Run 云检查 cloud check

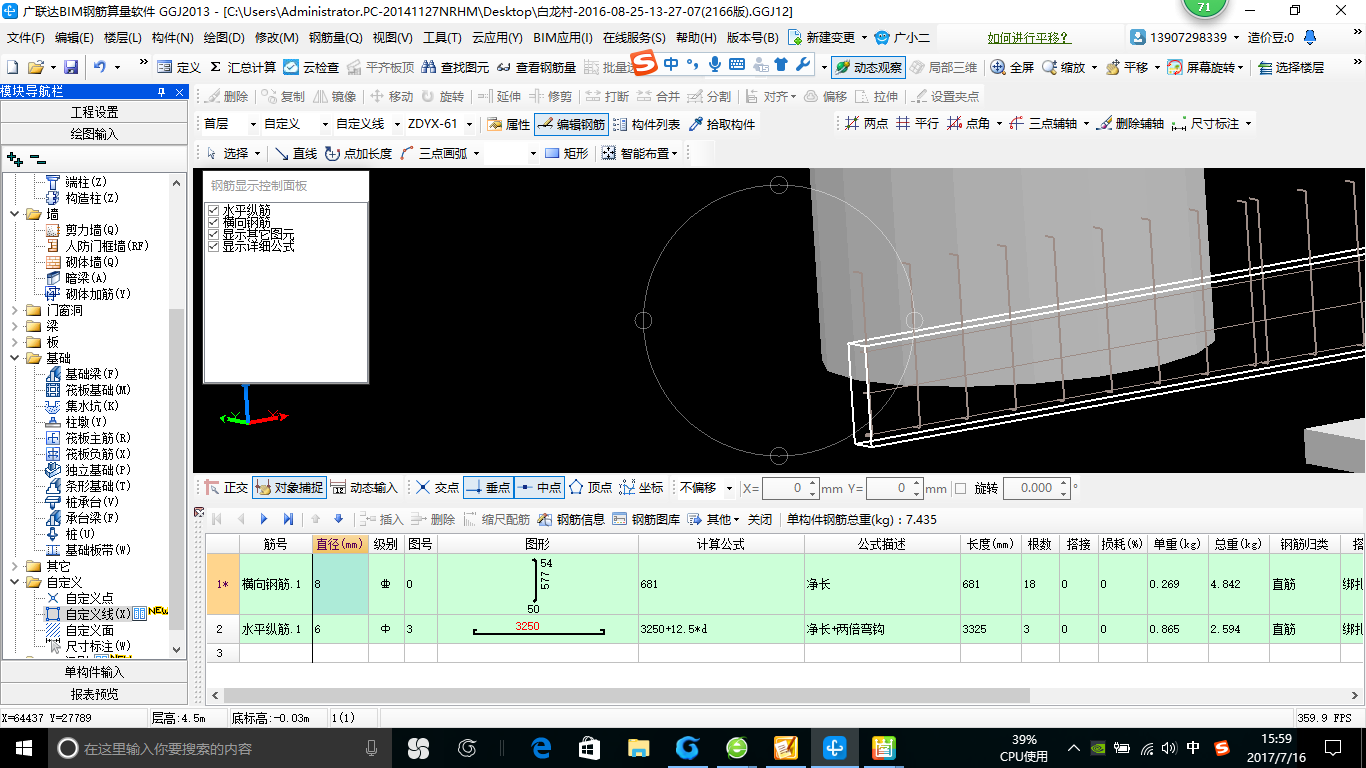(x=311, y=67)
